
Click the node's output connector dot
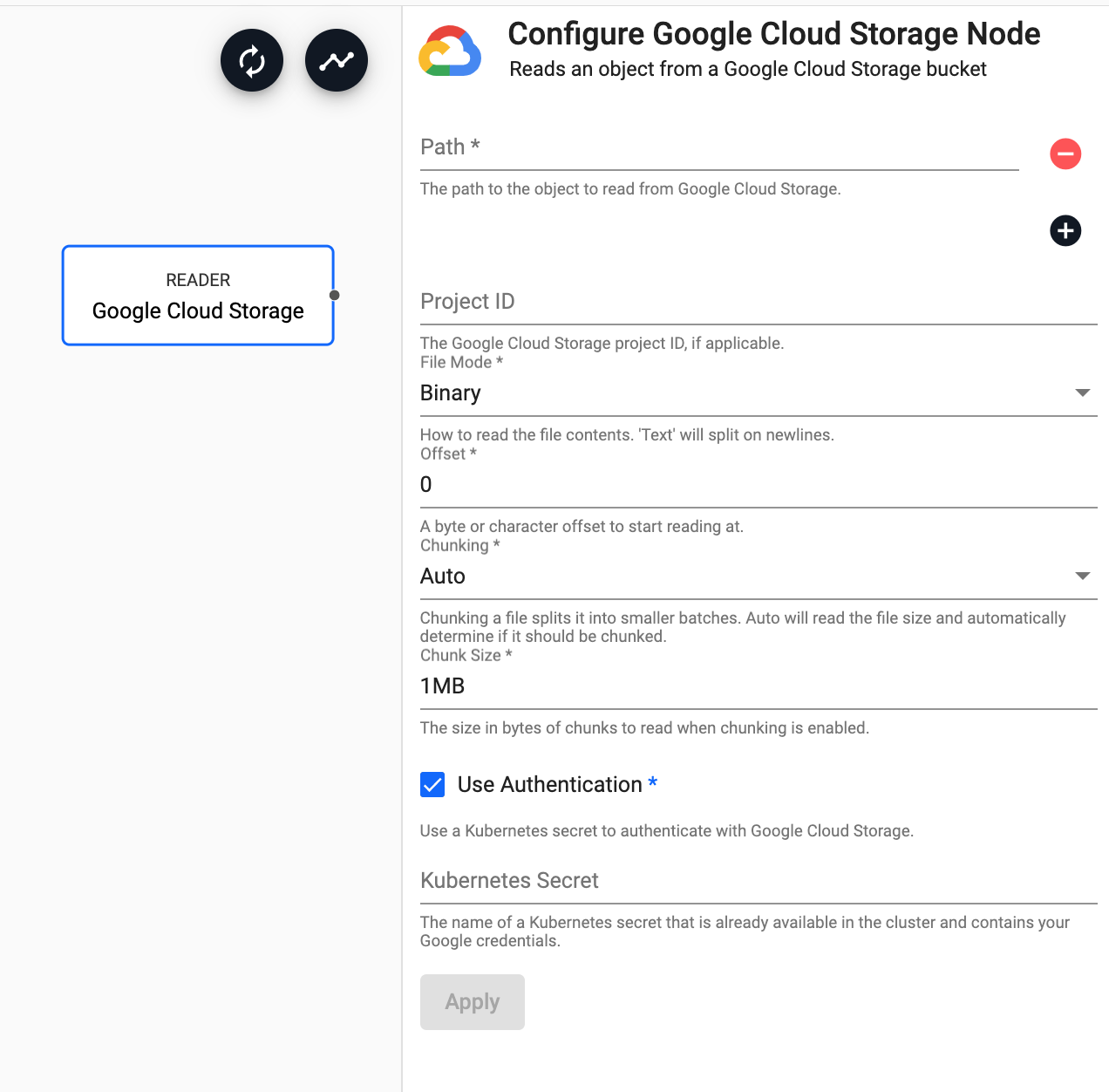tap(334, 295)
